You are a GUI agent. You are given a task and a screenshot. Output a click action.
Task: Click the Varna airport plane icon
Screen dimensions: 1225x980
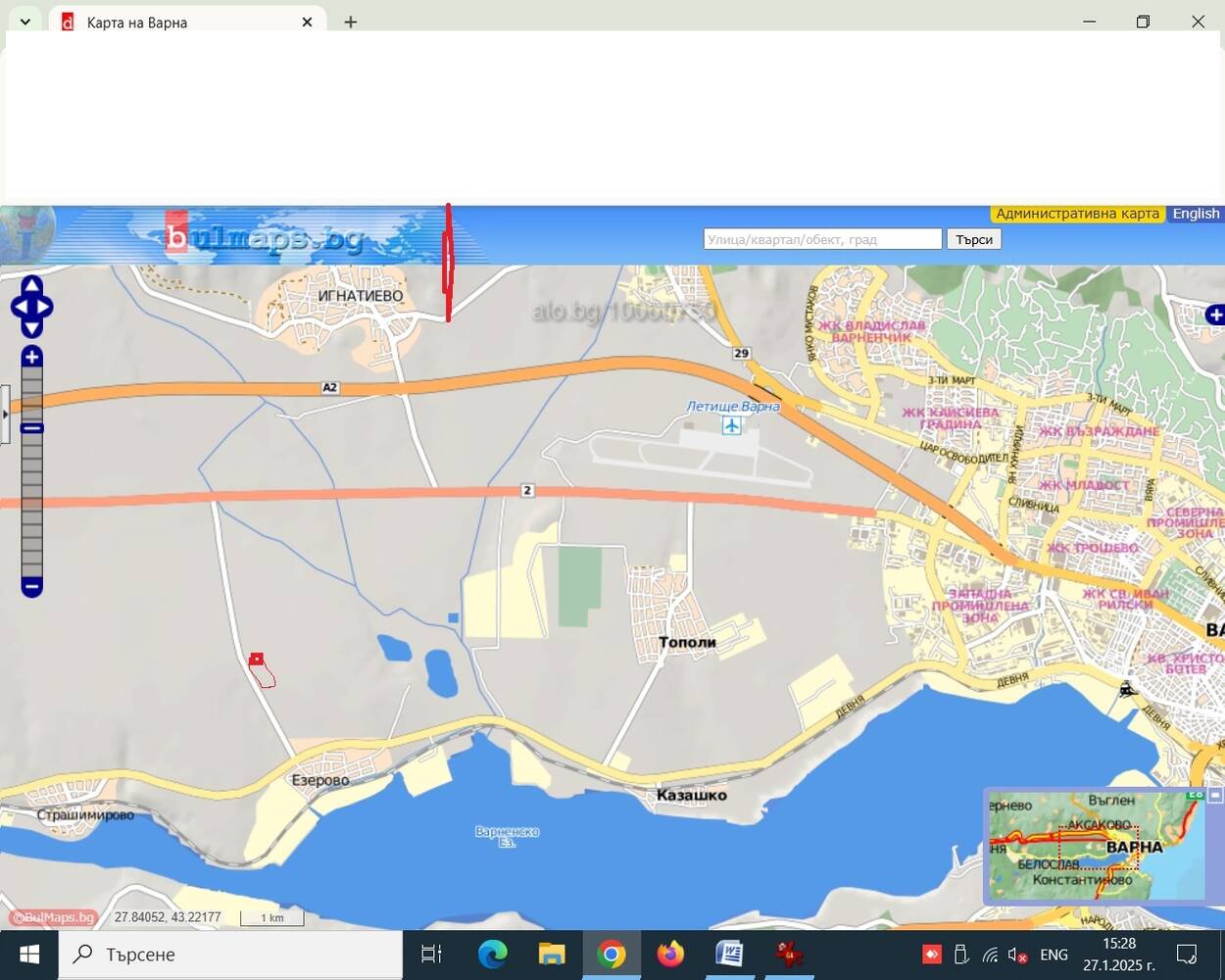pyautogui.click(x=731, y=425)
